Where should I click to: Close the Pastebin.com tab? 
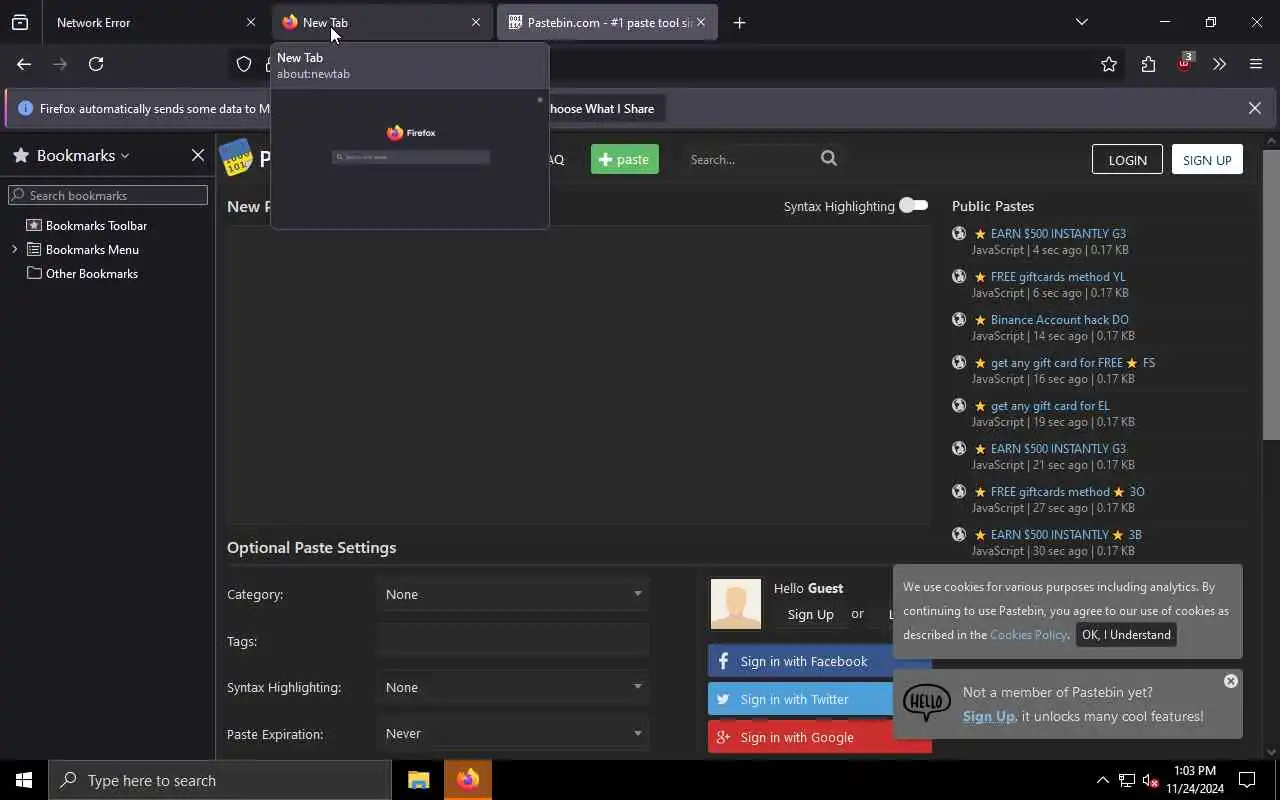701,22
